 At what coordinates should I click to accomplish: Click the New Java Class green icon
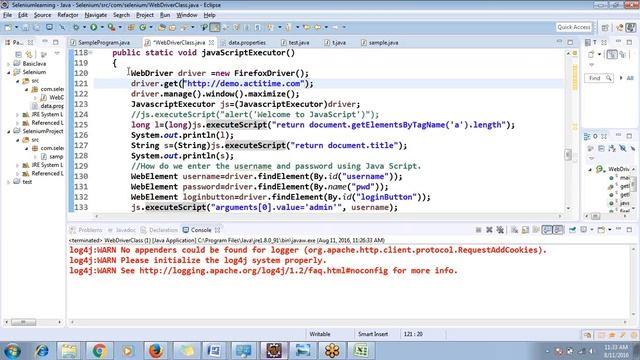click(142, 27)
